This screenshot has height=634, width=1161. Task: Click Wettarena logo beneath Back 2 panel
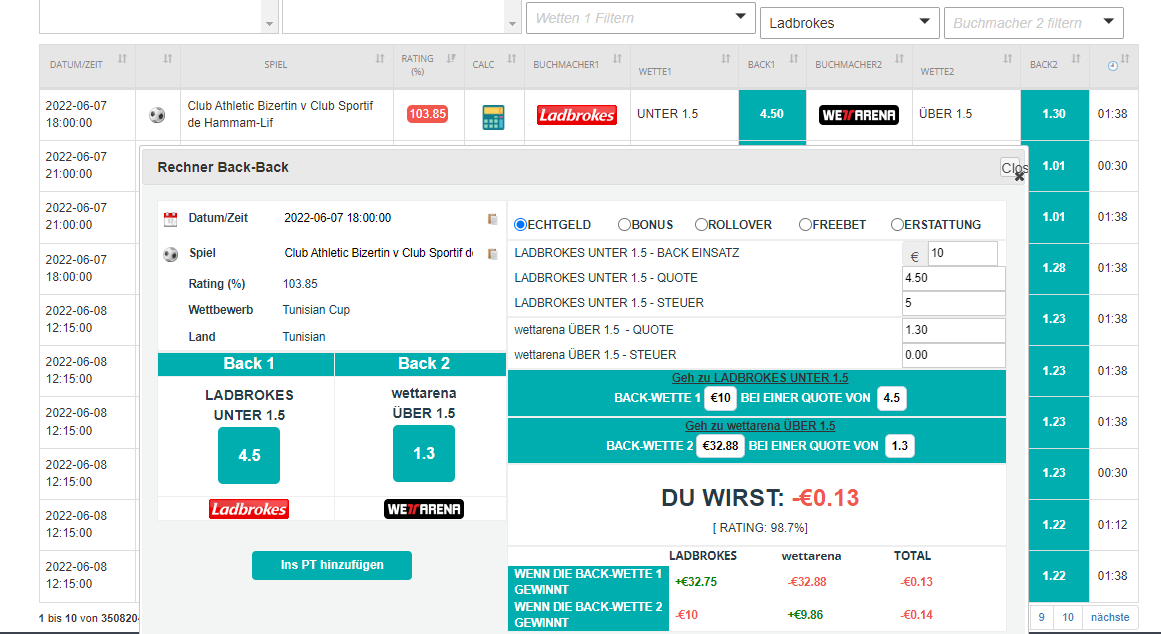tap(424, 509)
